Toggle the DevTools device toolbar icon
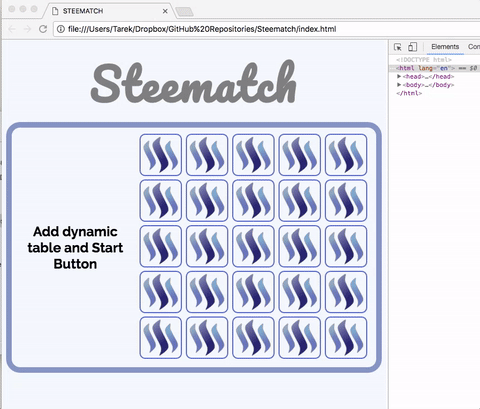Viewport: 480px width, 409px height. click(413, 47)
